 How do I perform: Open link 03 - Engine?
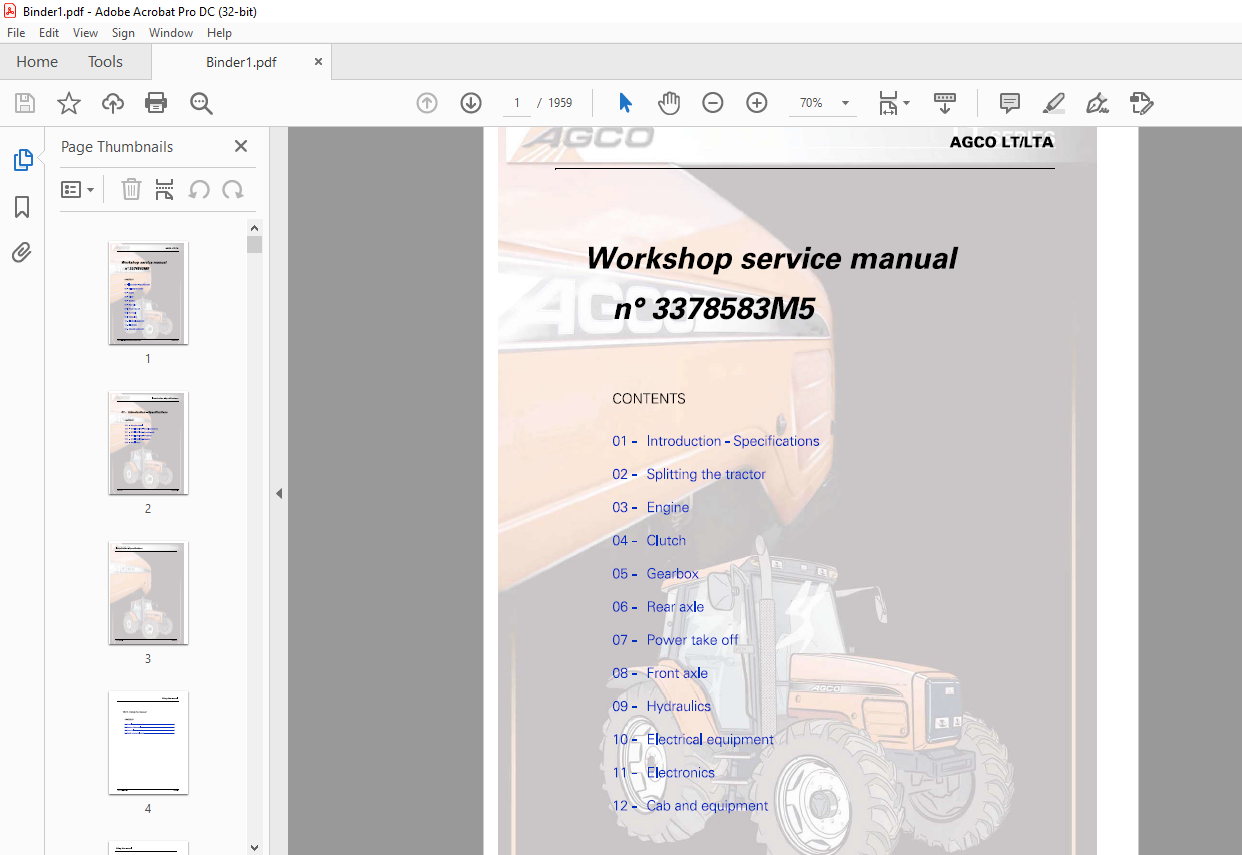(x=651, y=507)
